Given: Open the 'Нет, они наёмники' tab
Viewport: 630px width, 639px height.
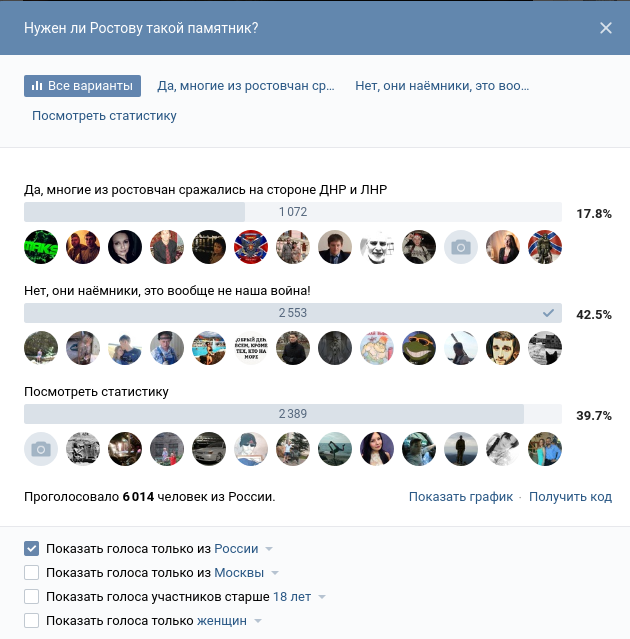Looking at the screenshot, I should click(x=442, y=86).
